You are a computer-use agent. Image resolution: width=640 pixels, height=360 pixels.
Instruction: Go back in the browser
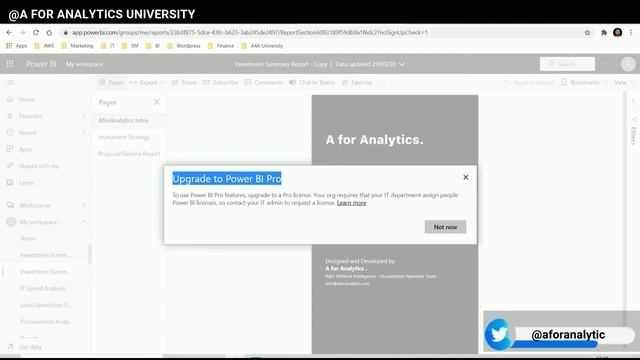coord(9,33)
